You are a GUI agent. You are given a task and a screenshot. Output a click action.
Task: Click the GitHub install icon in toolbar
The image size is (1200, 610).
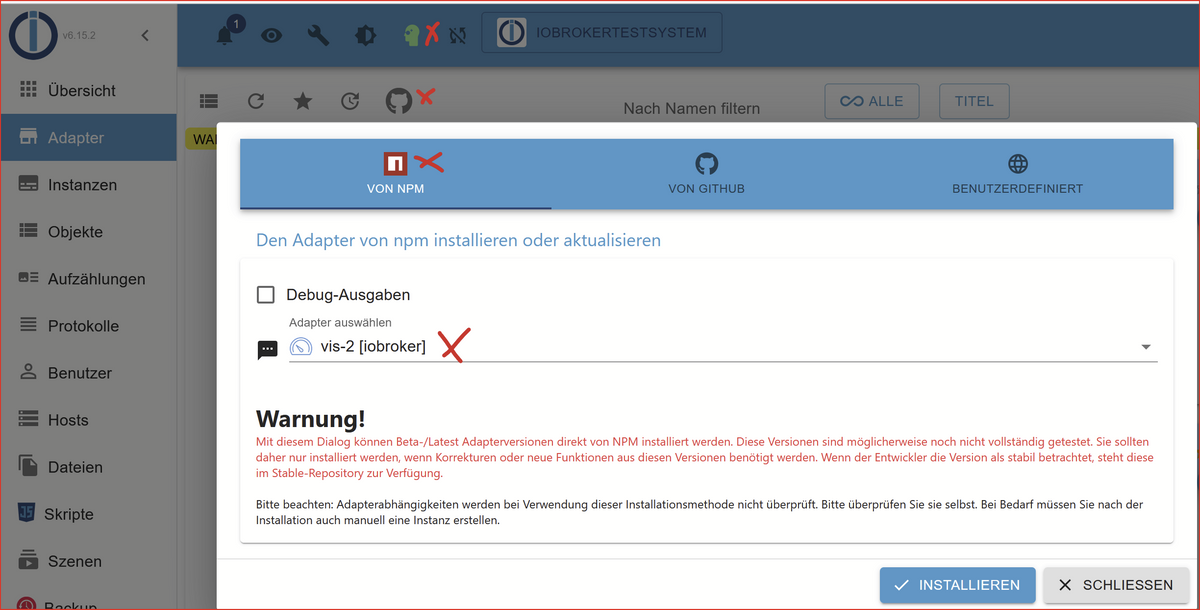pyautogui.click(x=399, y=101)
